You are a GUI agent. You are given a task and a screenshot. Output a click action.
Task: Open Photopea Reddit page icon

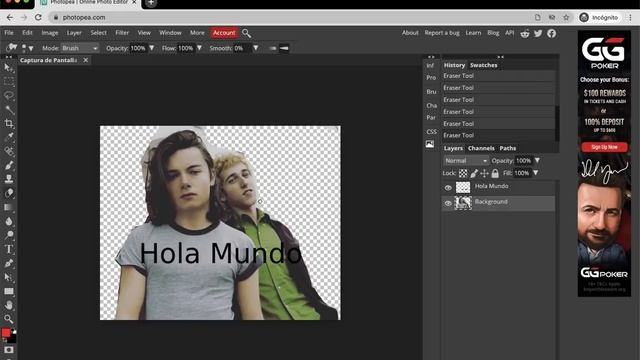pos(525,33)
